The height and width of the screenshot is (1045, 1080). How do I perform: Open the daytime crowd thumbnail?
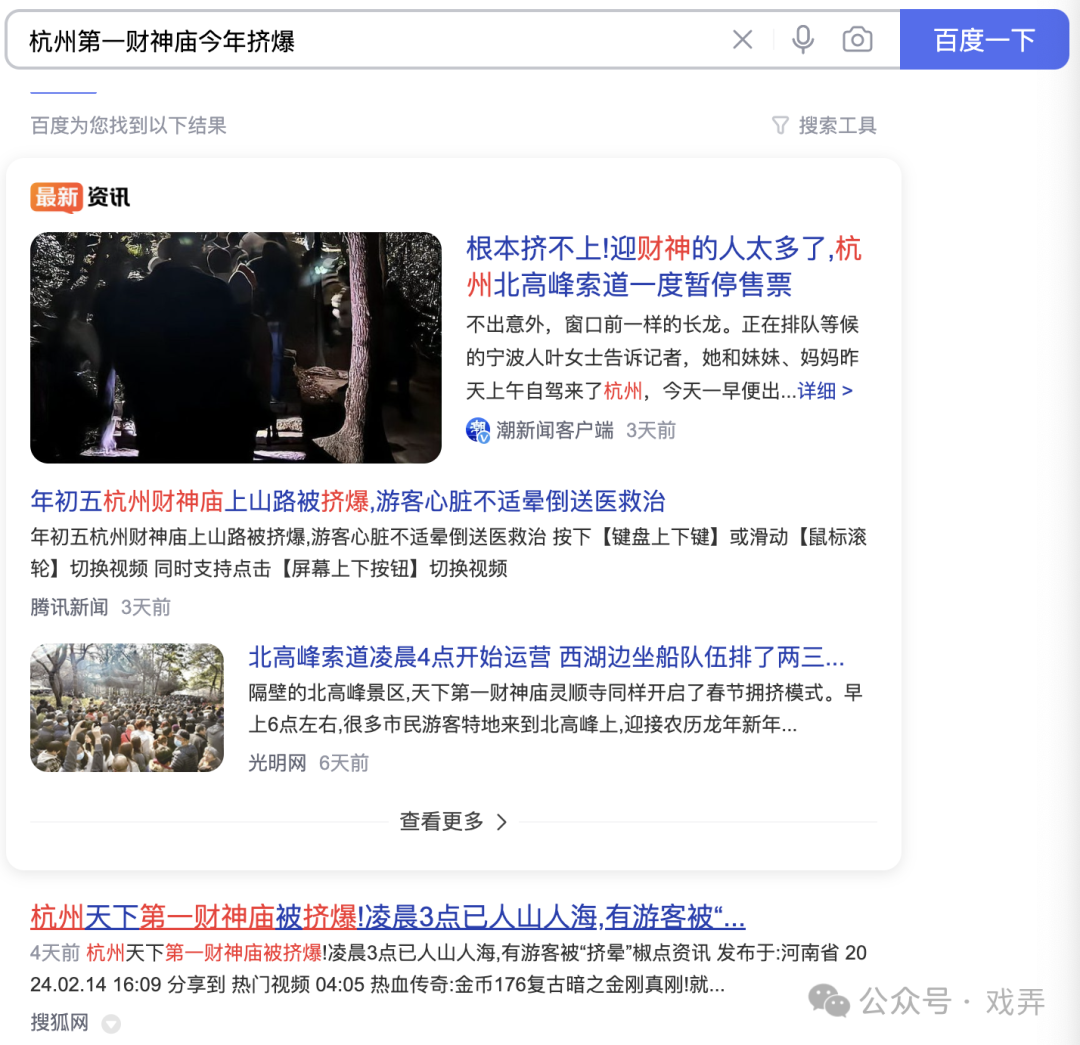[x=127, y=707]
